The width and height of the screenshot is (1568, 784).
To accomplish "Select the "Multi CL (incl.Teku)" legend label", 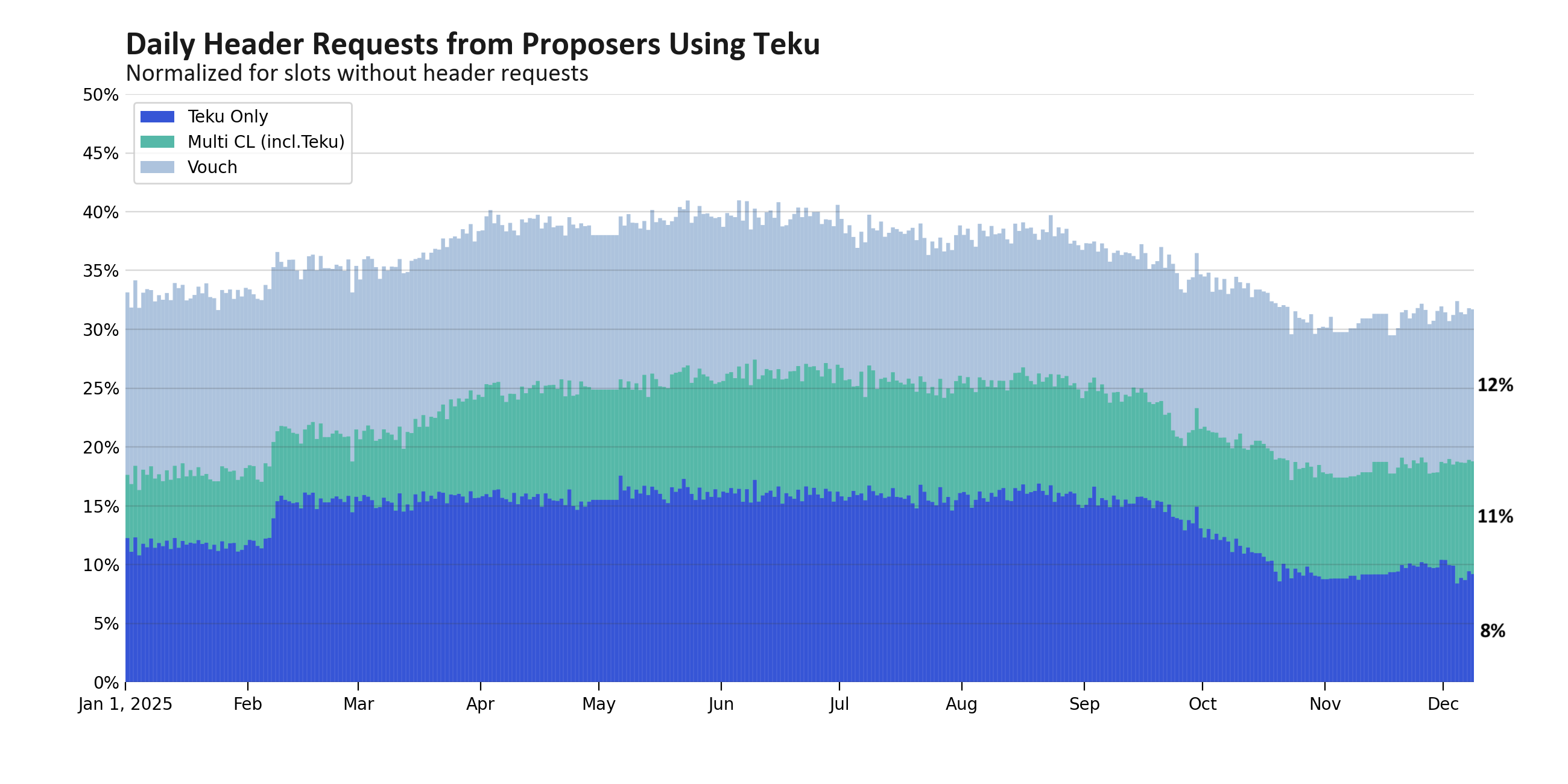I will pyautogui.click(x=266, y=142).
